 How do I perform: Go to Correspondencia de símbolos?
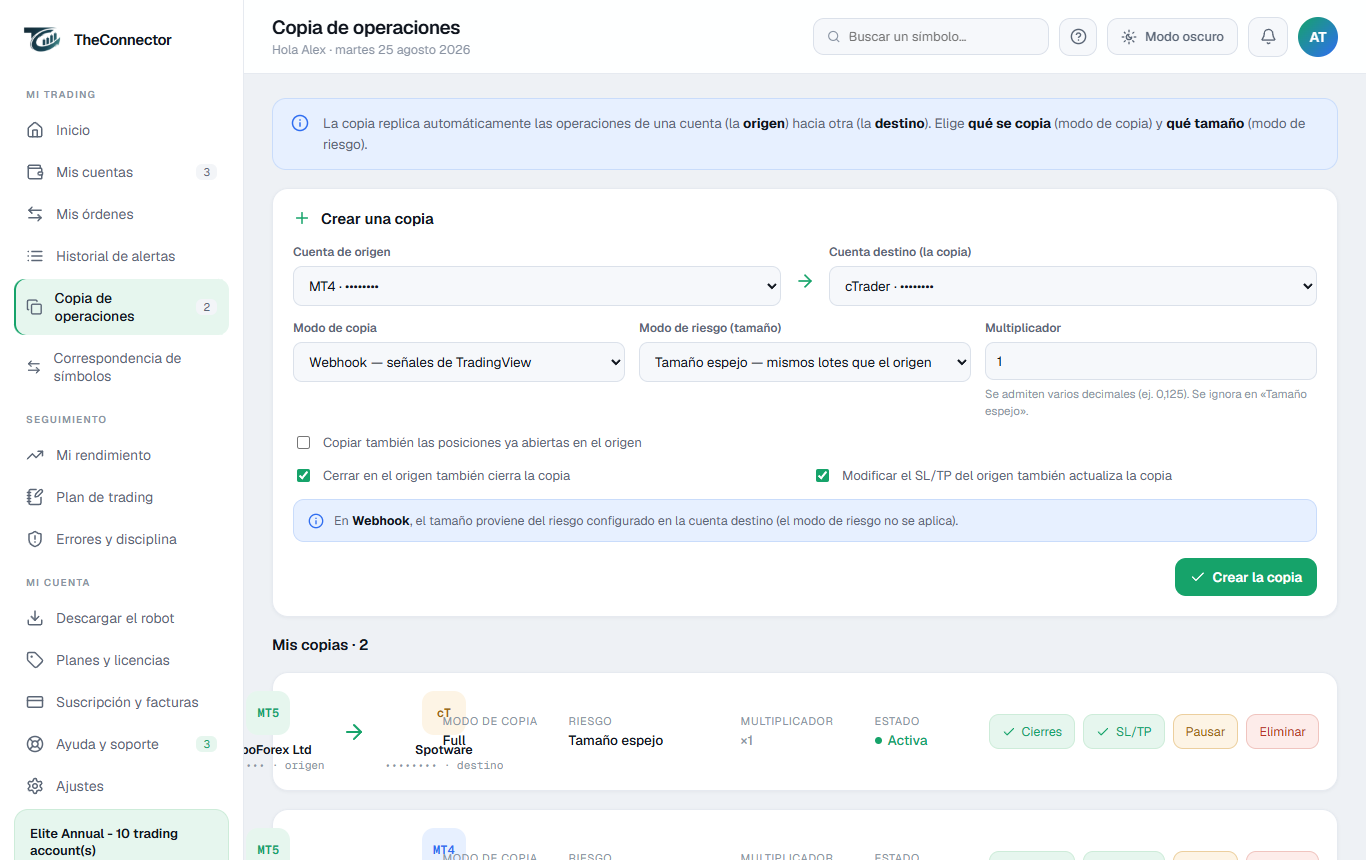(121, 367)
